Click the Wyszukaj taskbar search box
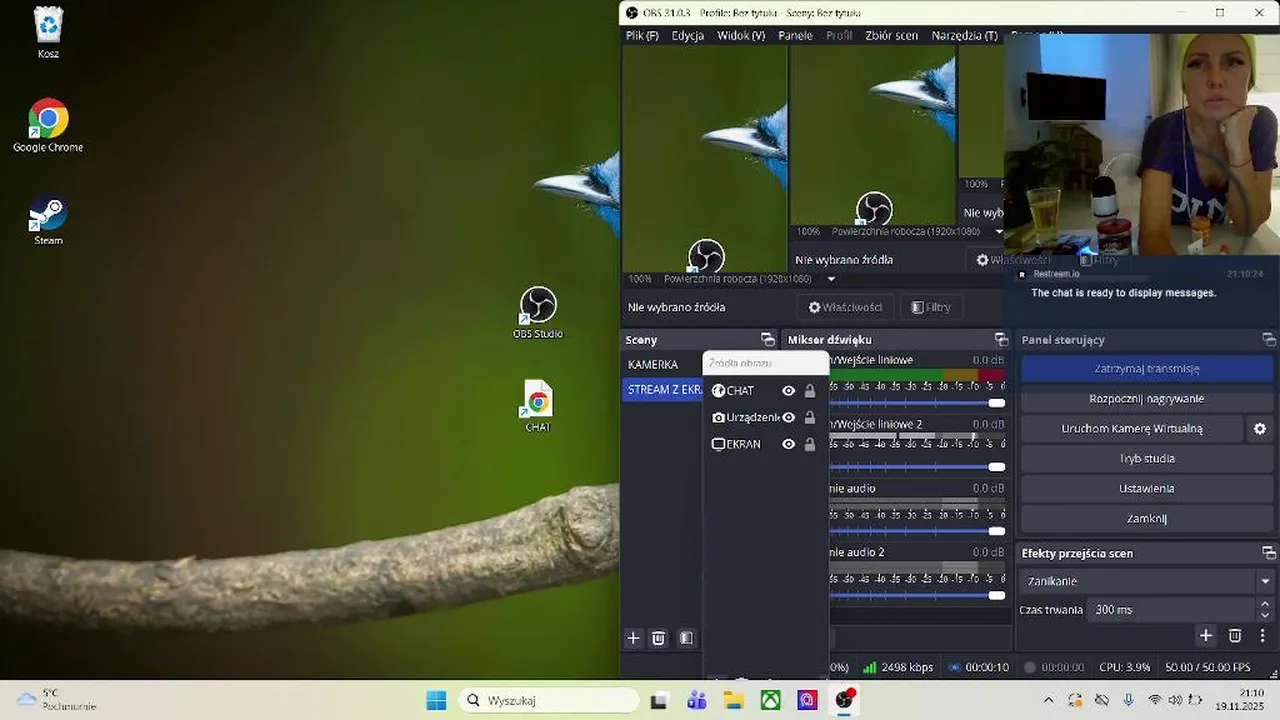Screen dimensions: 1280x720 tap(547, 700)
